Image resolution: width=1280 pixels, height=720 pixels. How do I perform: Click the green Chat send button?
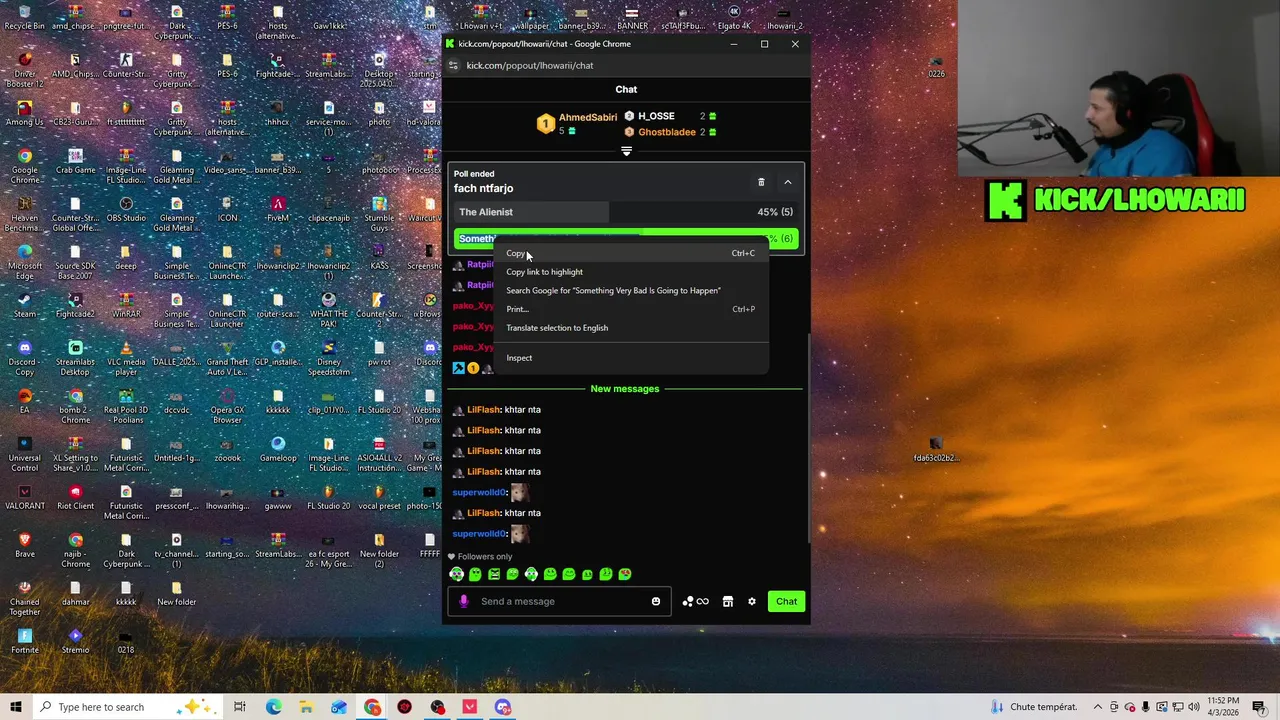click(x=786, y=601)
